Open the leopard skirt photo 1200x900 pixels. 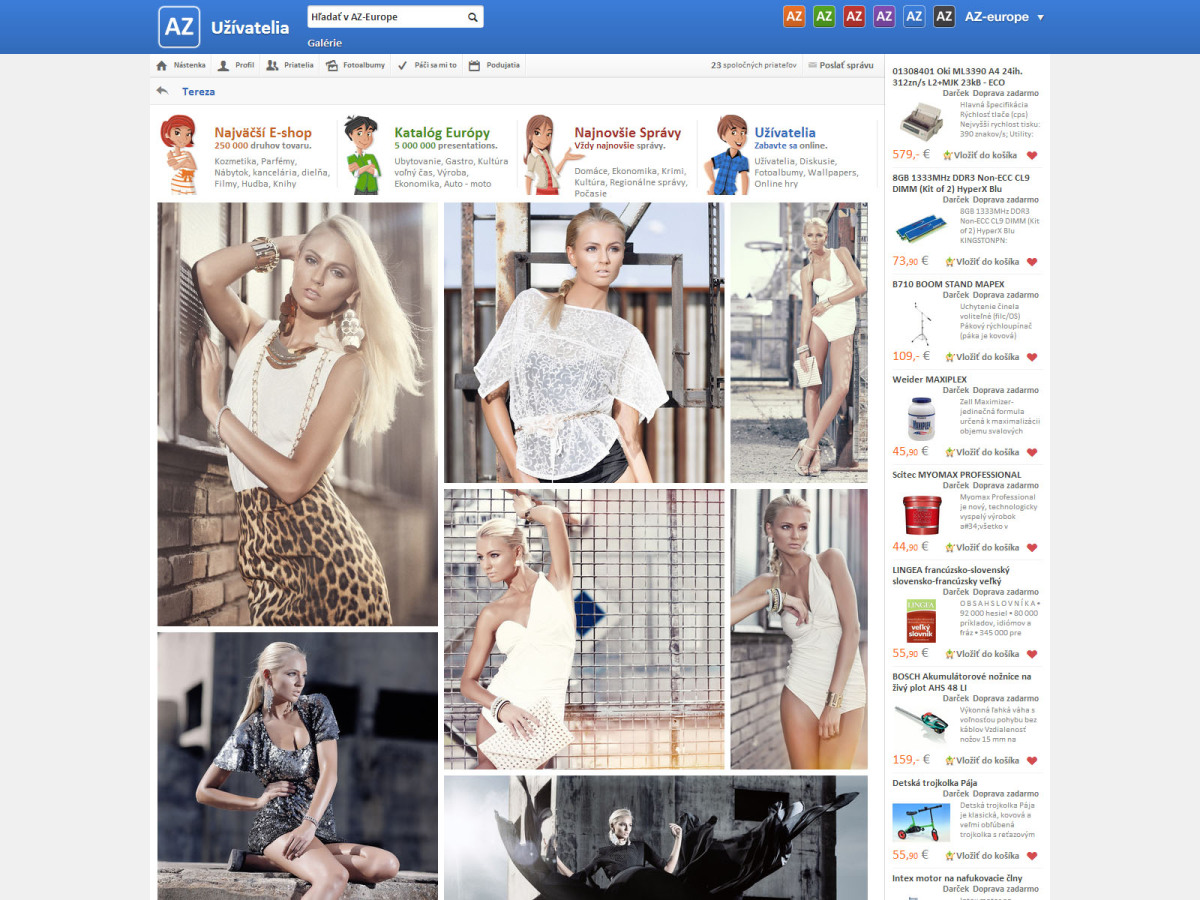pos(297,414)
